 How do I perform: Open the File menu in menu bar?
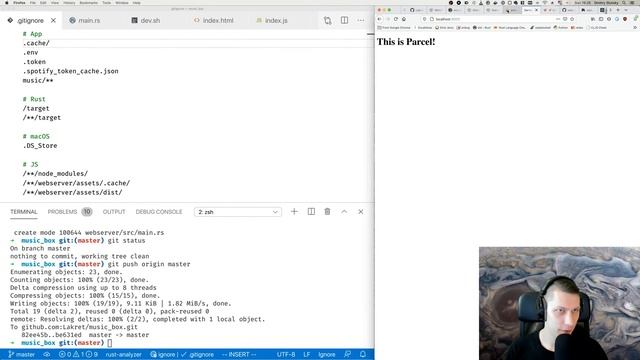click(x=33, y=3)
